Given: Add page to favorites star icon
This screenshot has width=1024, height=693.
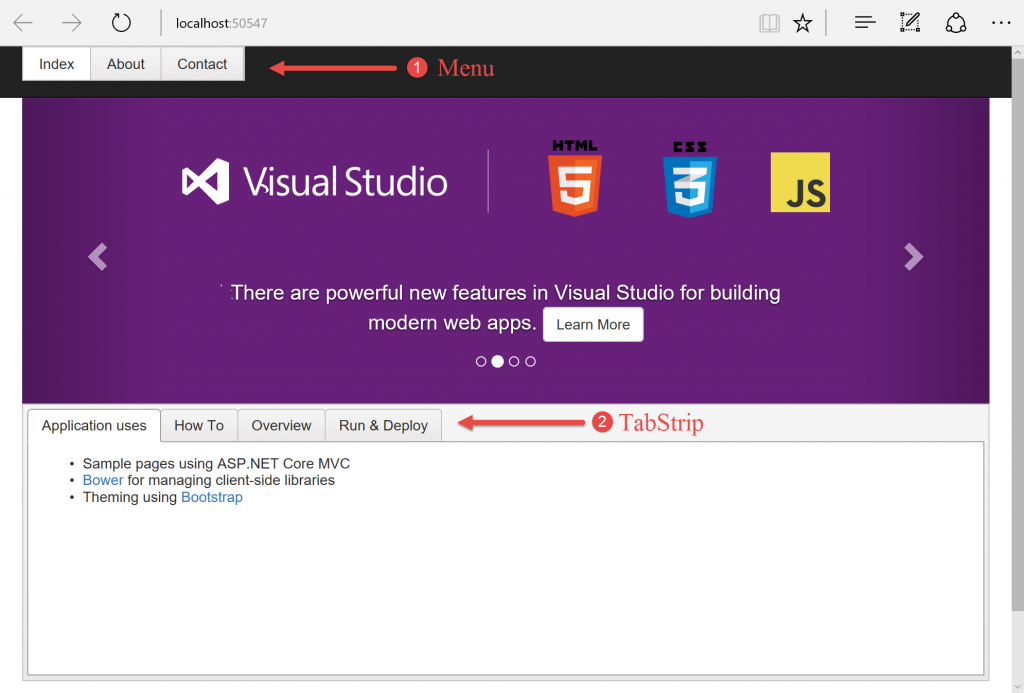Looking at the screenshot, I should tap(802, 24).
